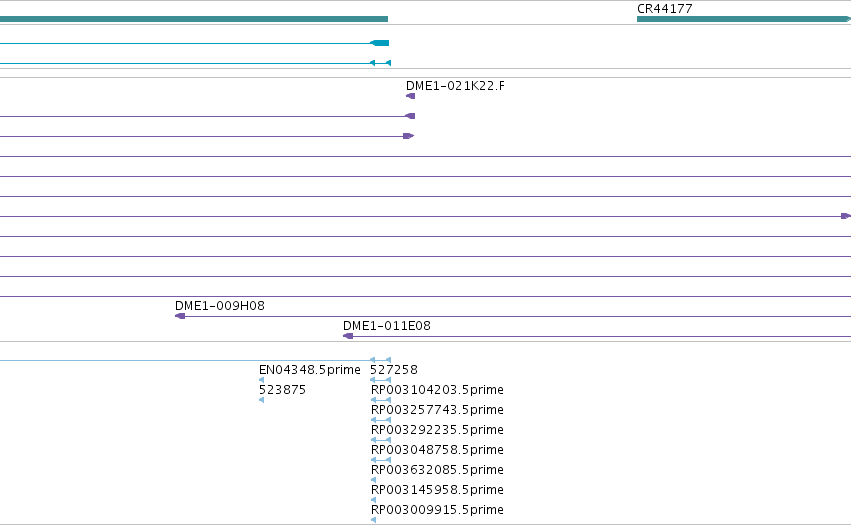The image size is (851, 525).
Task: Click the DME1-009H08 label
Action: pyautogui.click(x=220, y=306)
